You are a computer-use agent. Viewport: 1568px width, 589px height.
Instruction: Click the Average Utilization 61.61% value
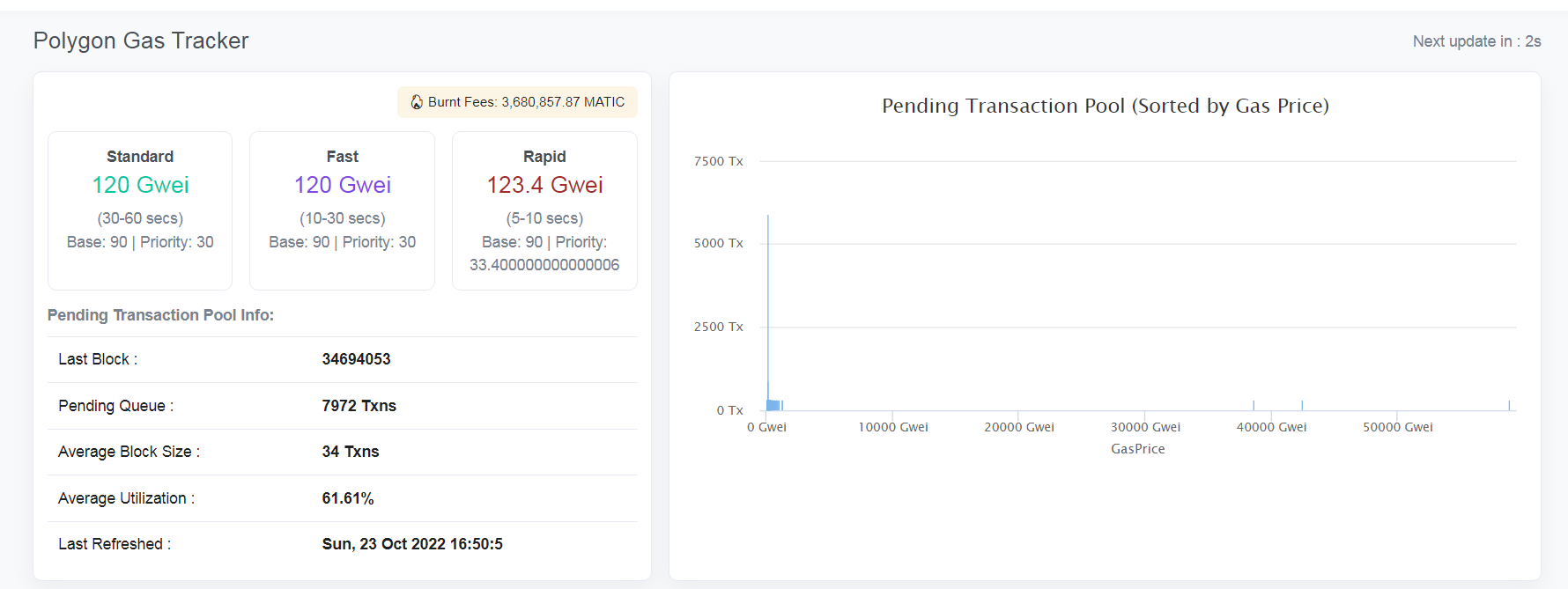tap(347, 498)
